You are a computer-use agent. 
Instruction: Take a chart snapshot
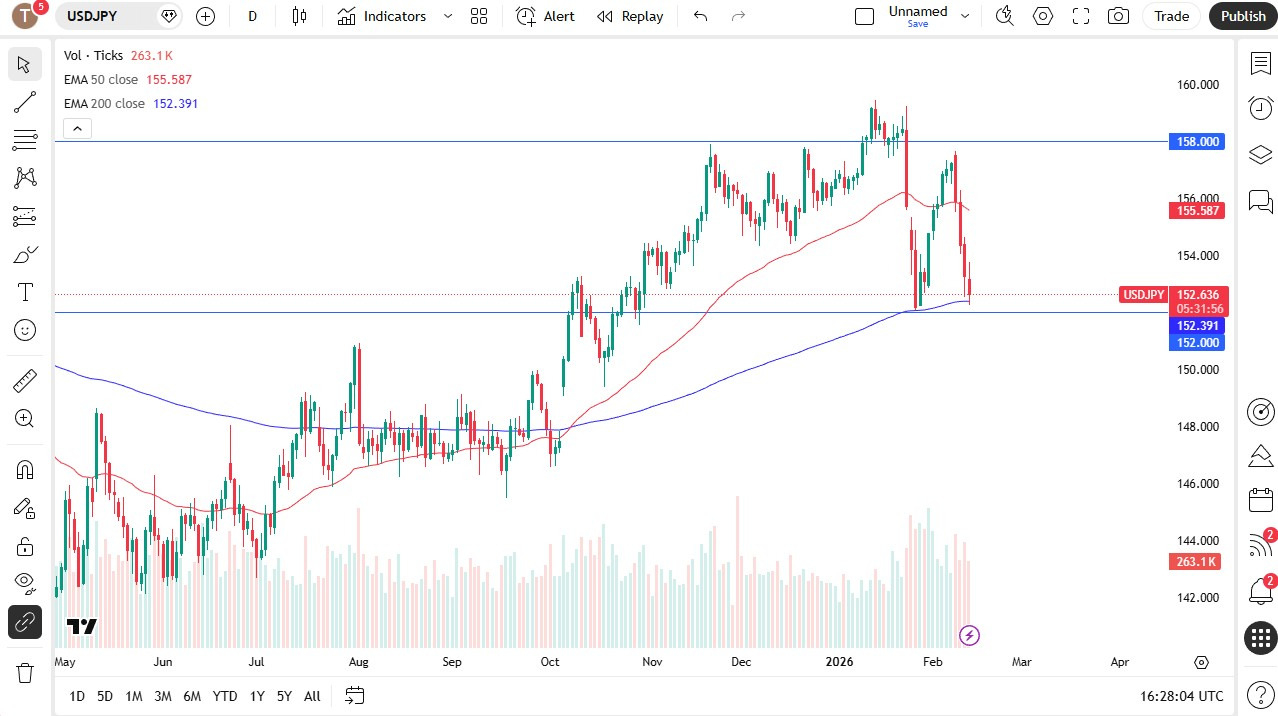pos(1118,16)
